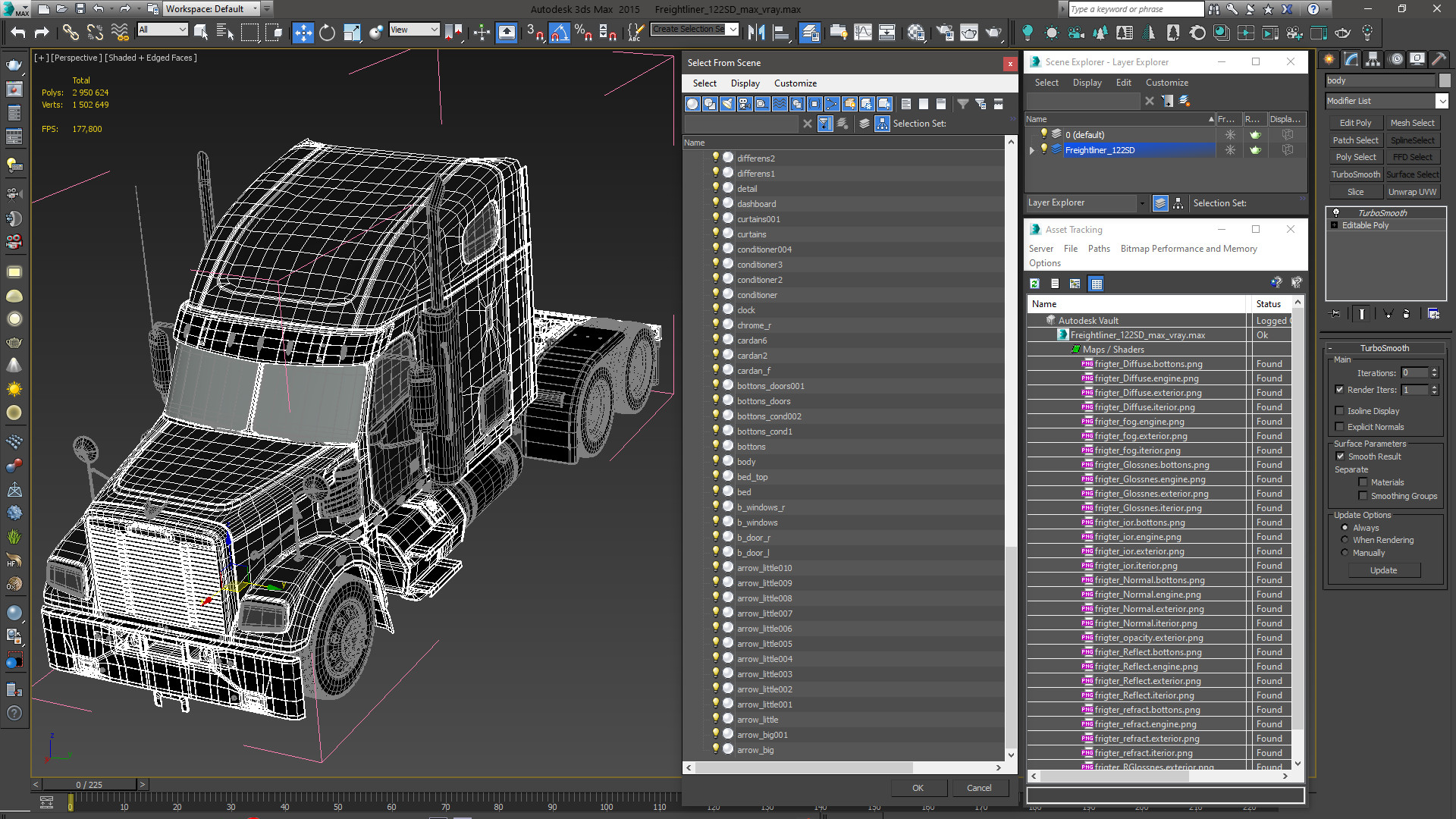Image resolution: width=1456 pixels, height=819 pixels.
Task: Click the object color swatch beside body name
Action: [x=1445, y=80]
